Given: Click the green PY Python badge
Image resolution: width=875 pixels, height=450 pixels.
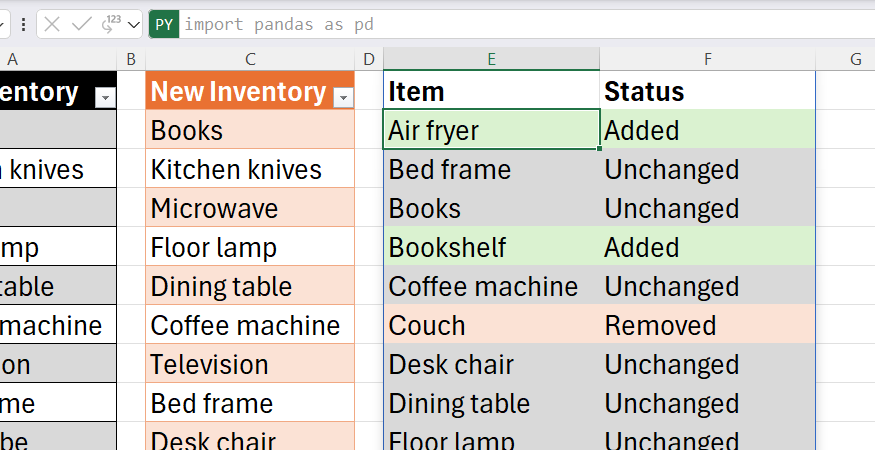Looking at the screenshot, I should (164, 25).
